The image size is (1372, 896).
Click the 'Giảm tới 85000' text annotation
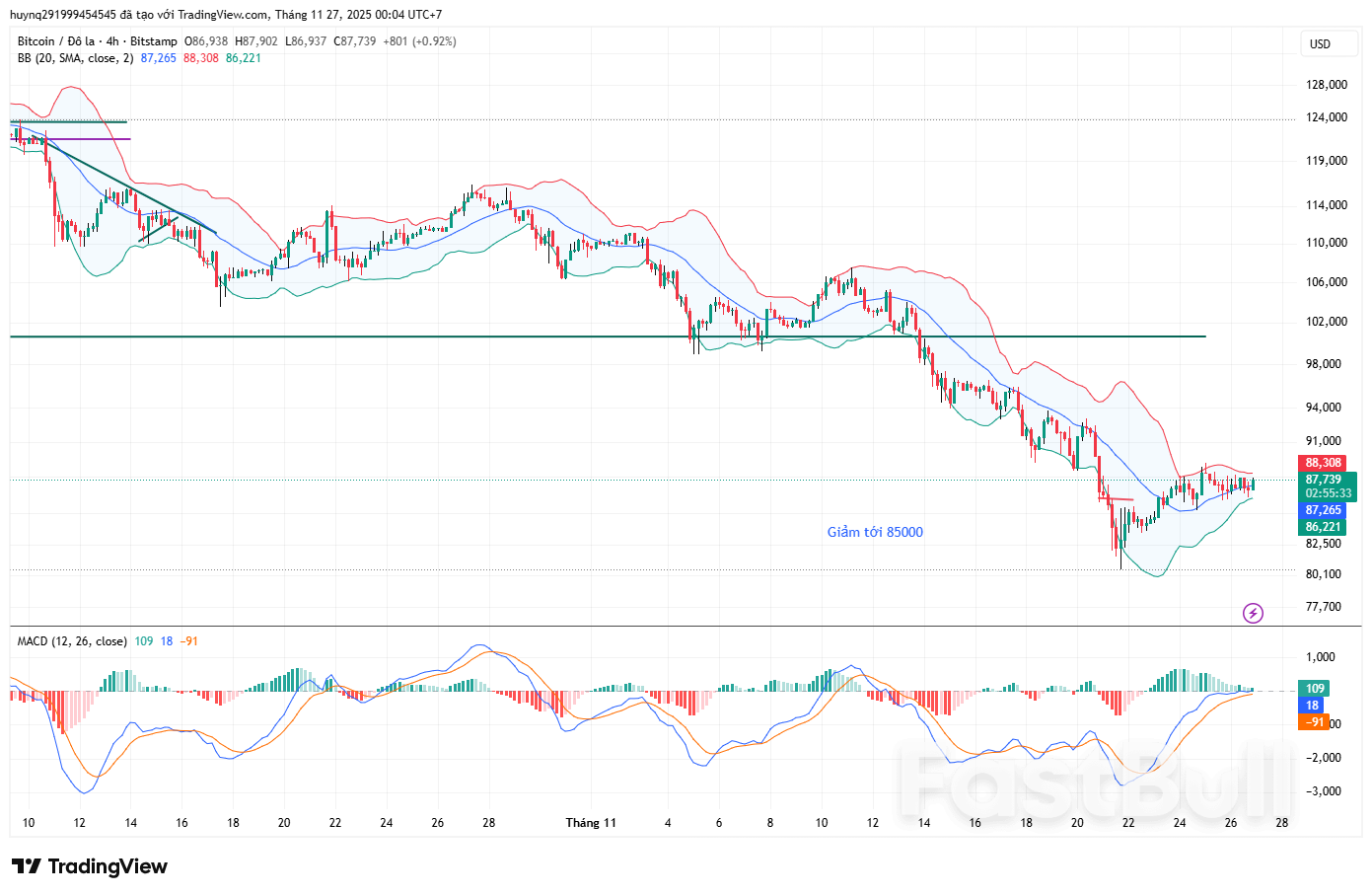click(875, 532)
